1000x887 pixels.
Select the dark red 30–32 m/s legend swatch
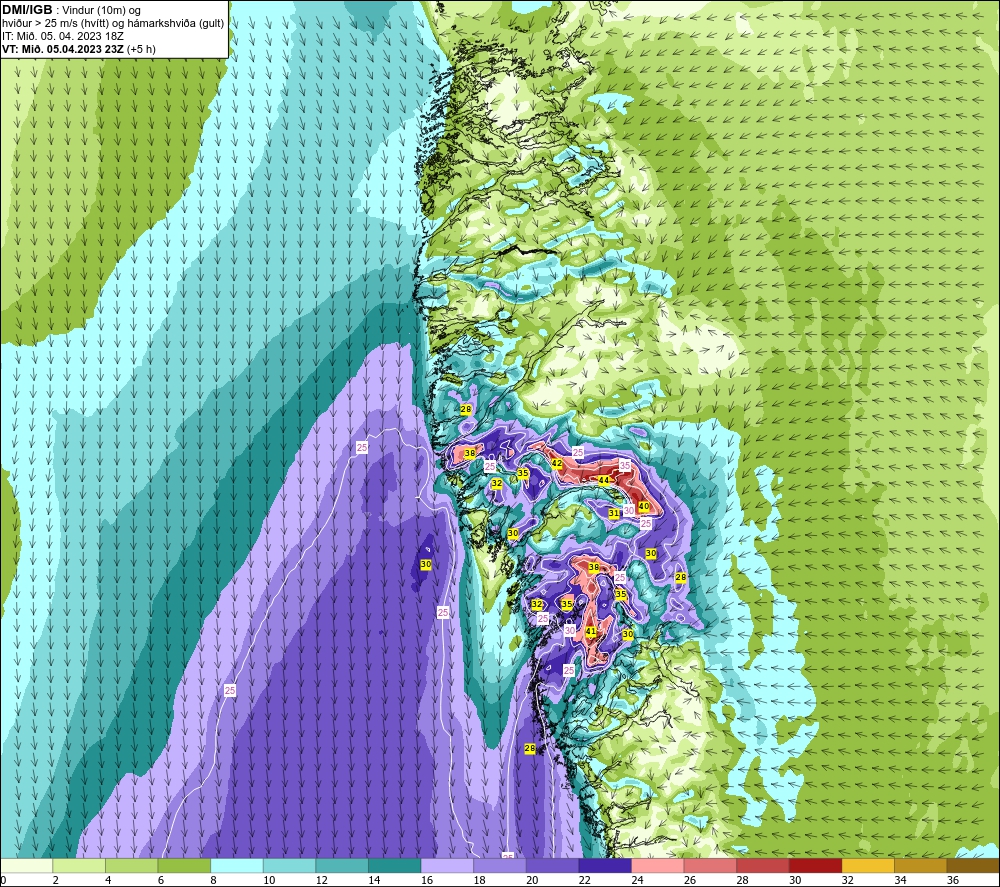tap(816, 866)
